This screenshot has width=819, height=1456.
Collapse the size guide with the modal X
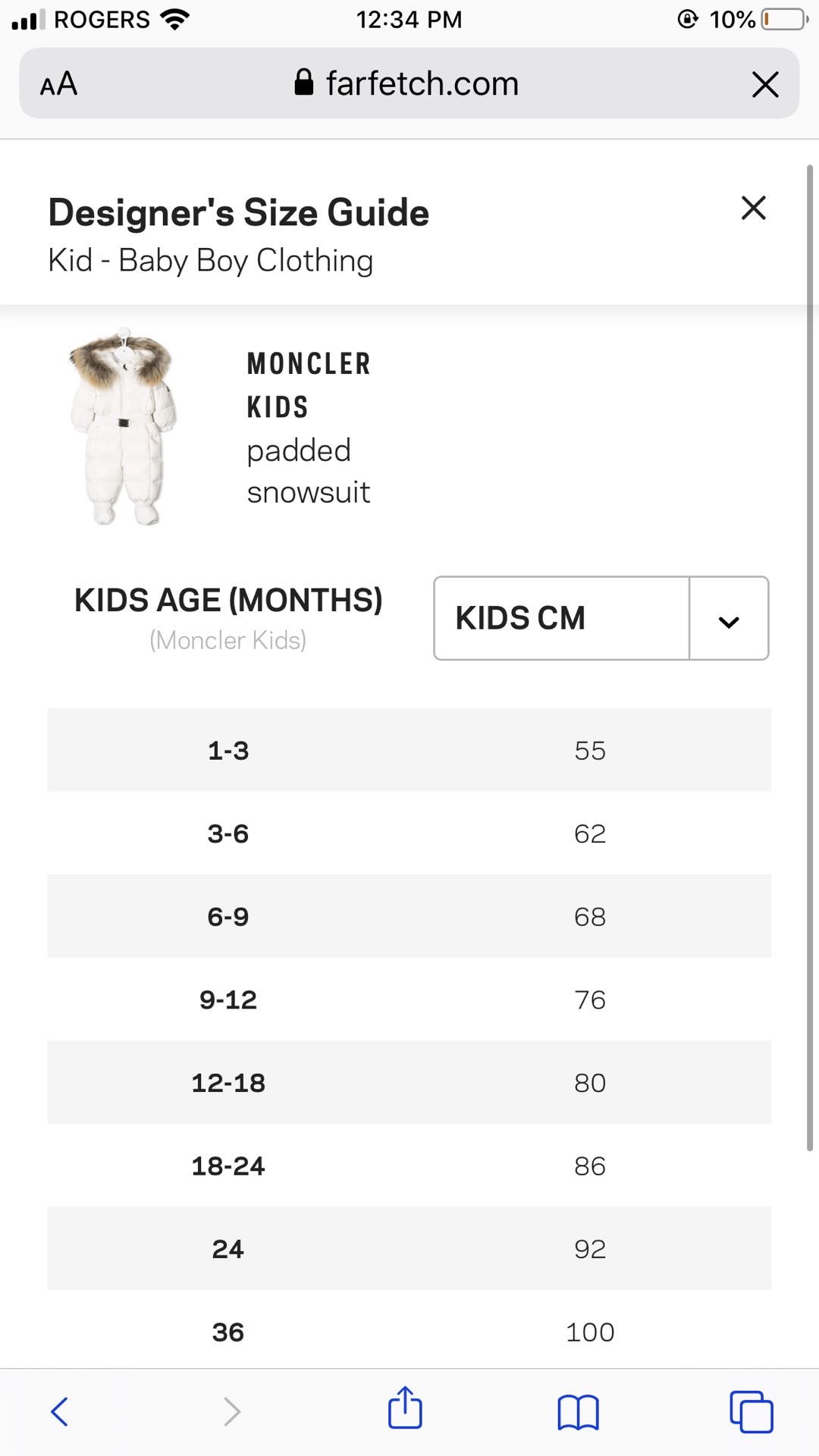coord(752,208)
